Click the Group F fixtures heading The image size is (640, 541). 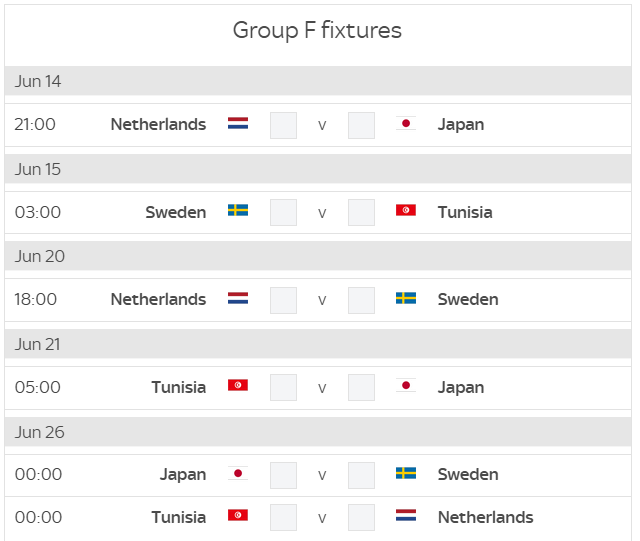coord(317,31)
